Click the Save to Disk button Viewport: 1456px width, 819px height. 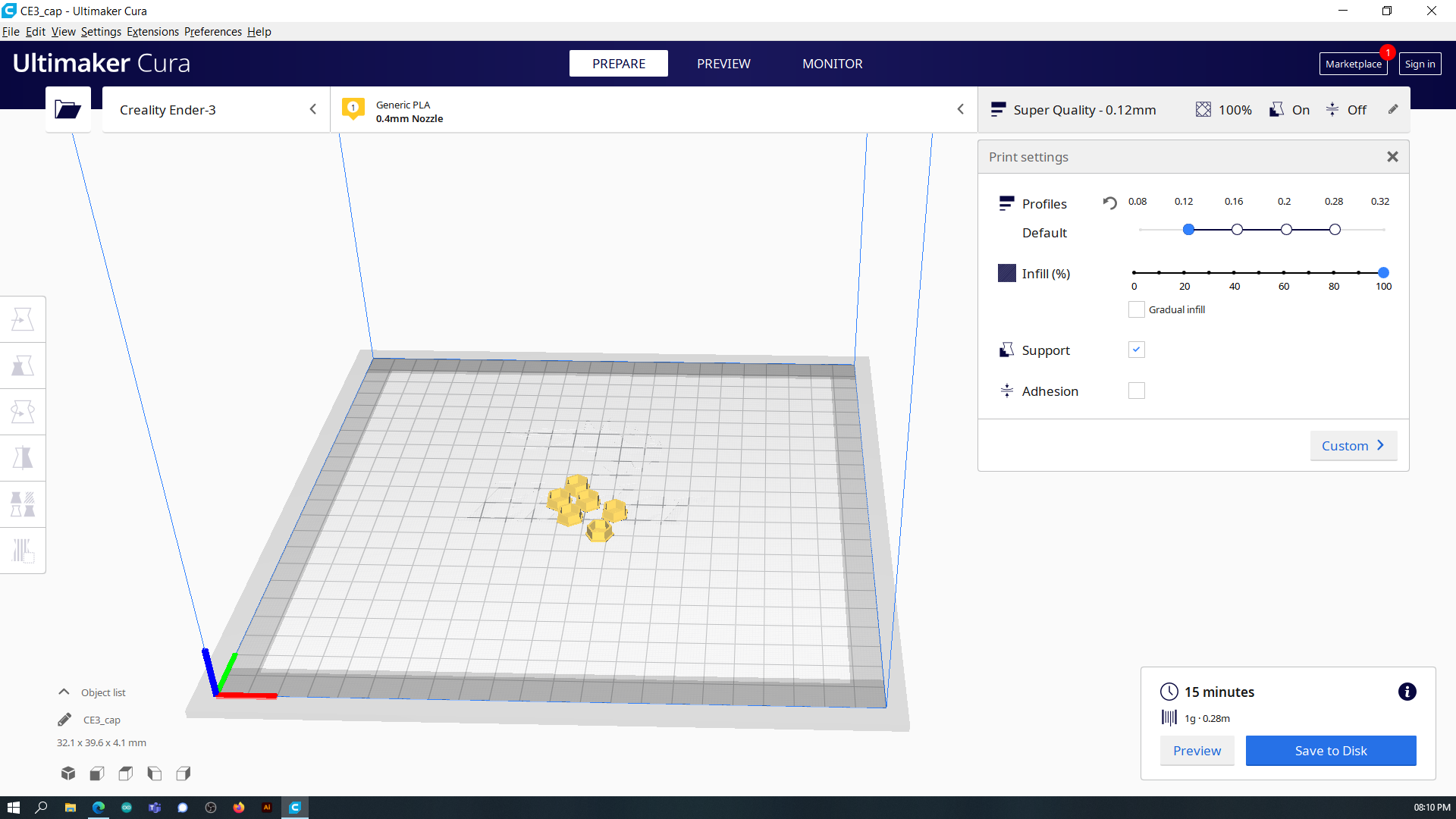pos(1330,750)
